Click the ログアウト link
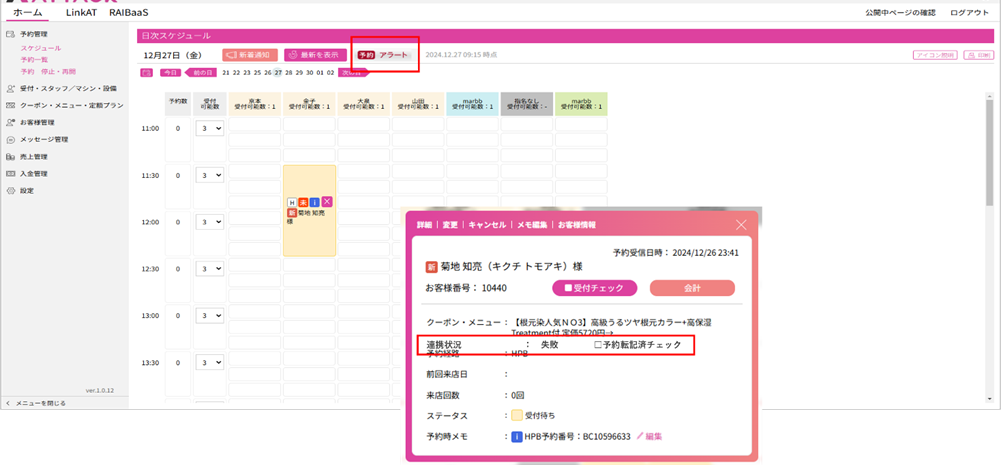This screenshot has width=1001, height=465. click(970, 12)
